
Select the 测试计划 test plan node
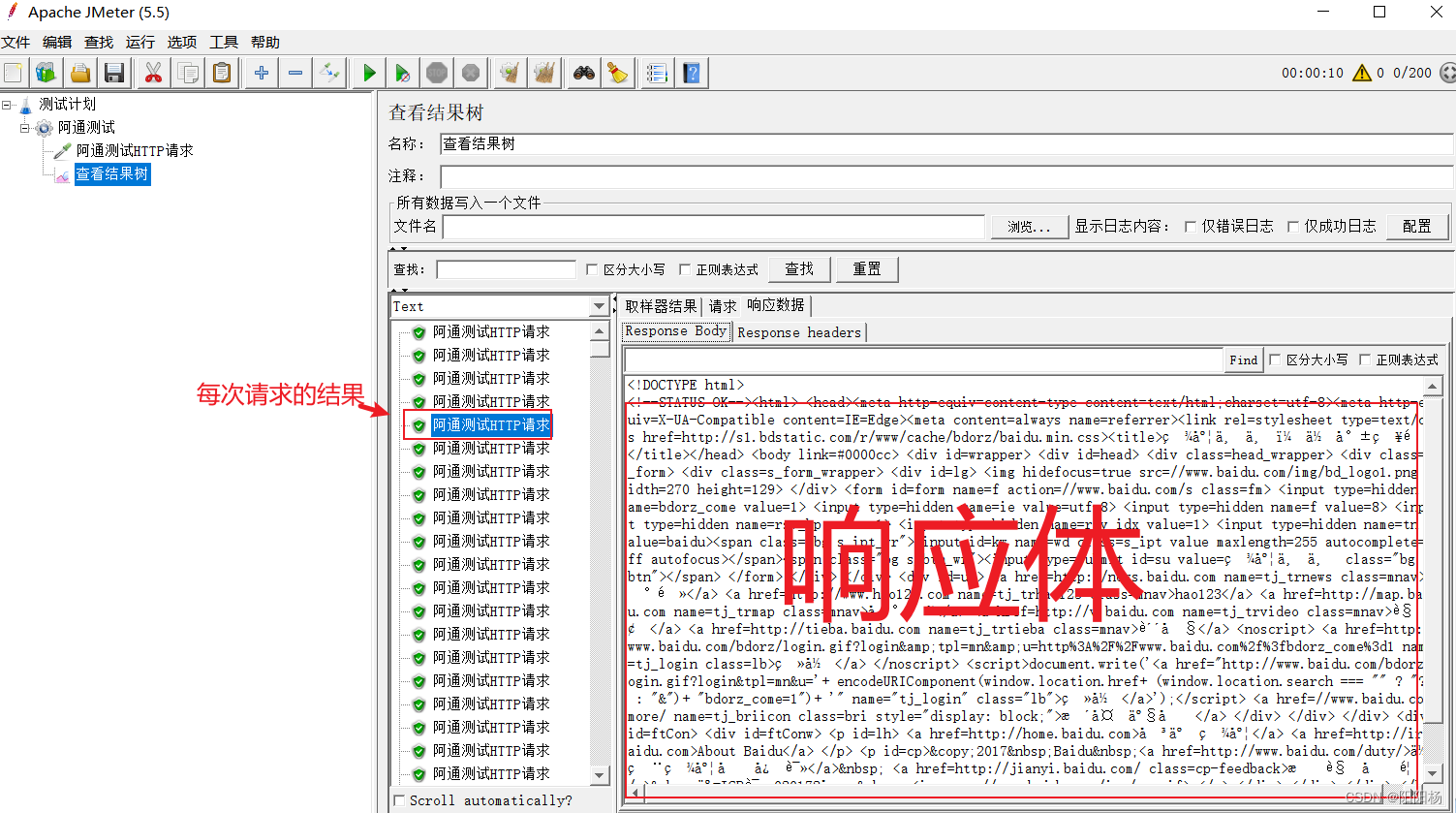tap(67, 105)
